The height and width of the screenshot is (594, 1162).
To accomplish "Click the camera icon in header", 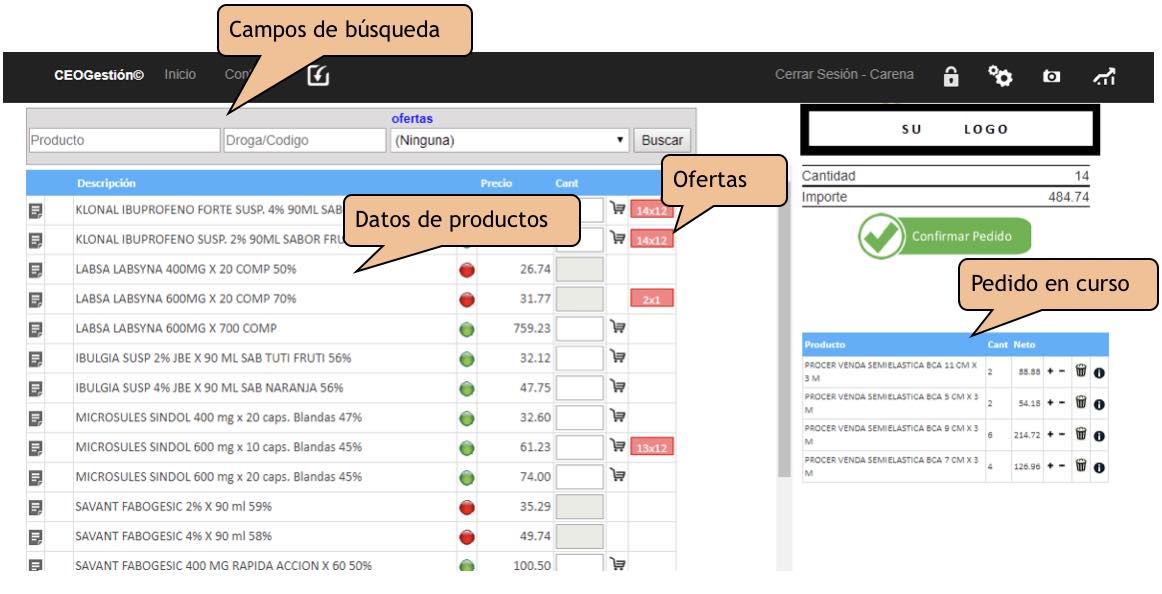I will [x=1051, y=76].
